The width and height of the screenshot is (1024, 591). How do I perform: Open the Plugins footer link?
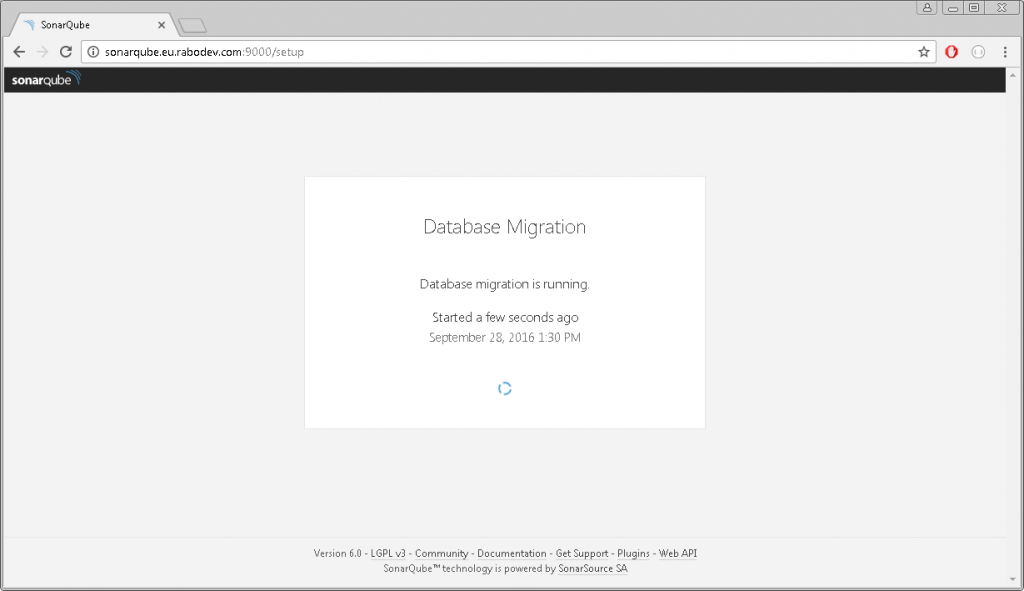click(x=633, y=553)
